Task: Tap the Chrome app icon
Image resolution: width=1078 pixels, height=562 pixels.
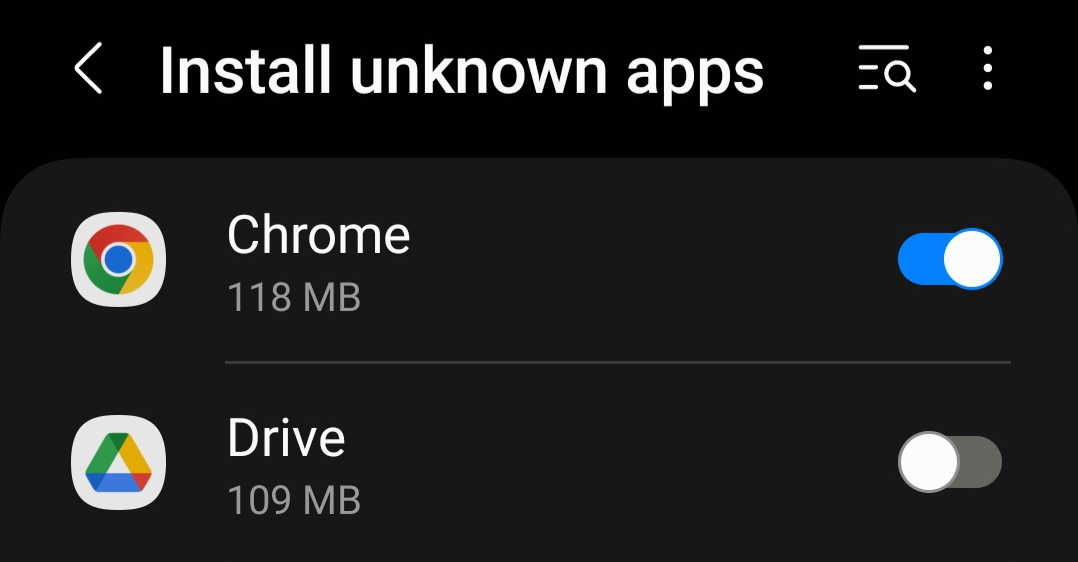Action: click(118, 259)
